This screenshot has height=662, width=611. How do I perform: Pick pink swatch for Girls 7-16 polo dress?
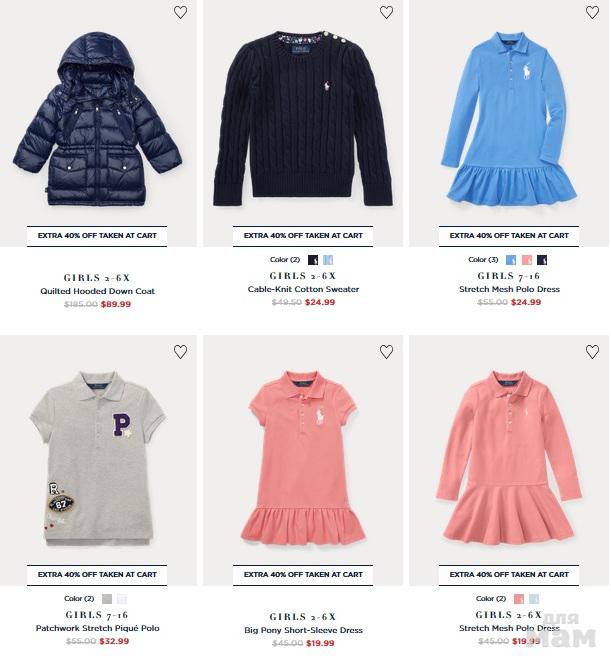(x=527, y=260)
